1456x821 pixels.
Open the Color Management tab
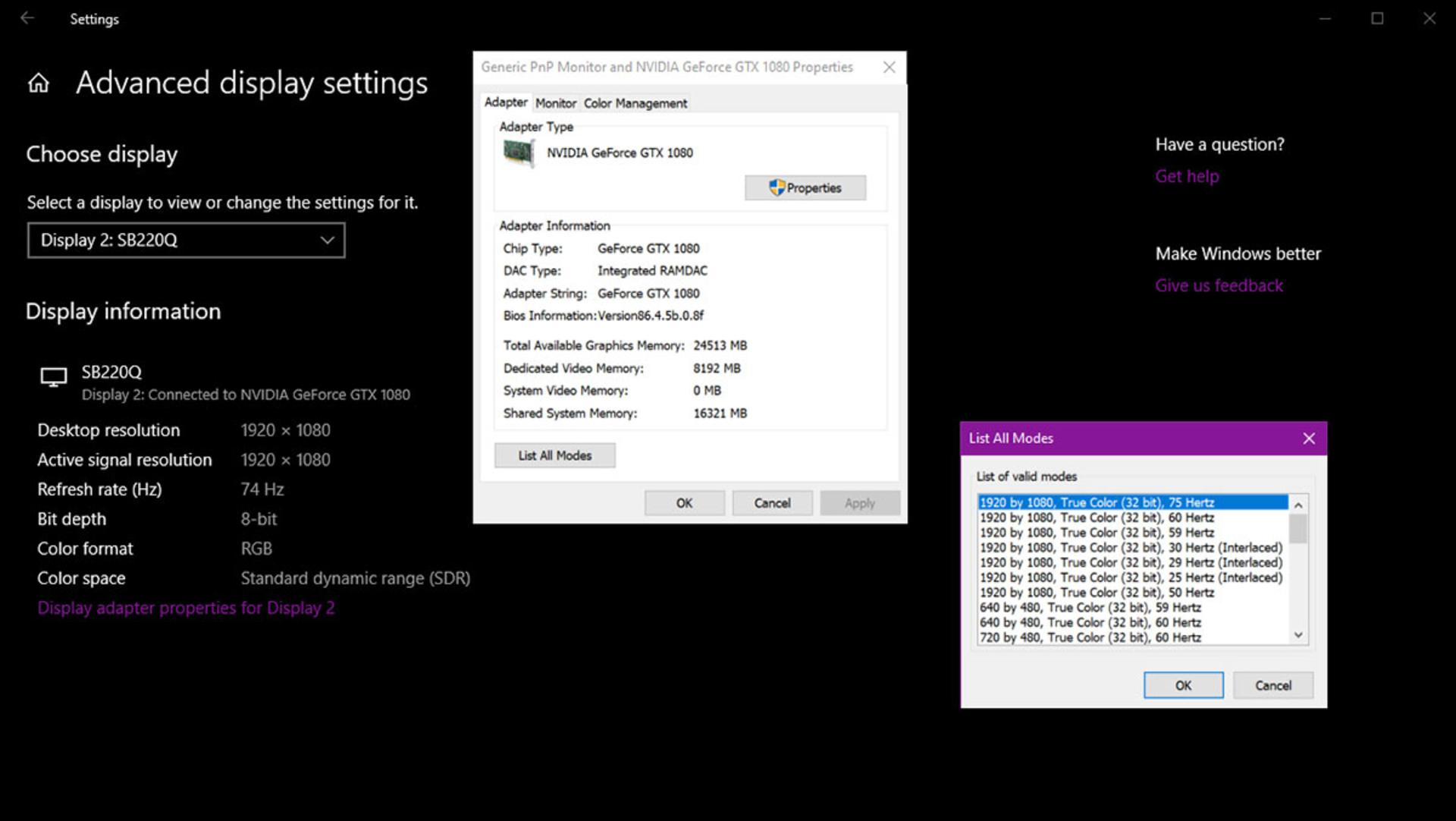click(x=635, y=103)
